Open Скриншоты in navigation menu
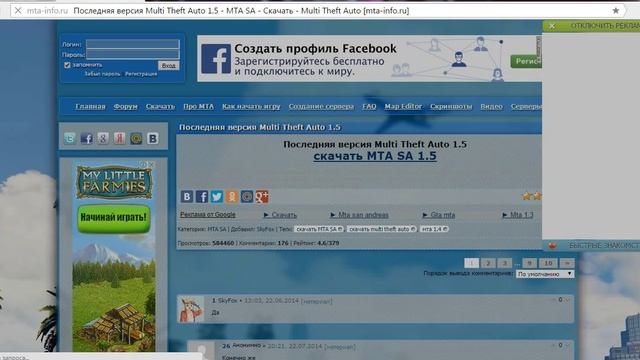 click(x=451, y=107)
